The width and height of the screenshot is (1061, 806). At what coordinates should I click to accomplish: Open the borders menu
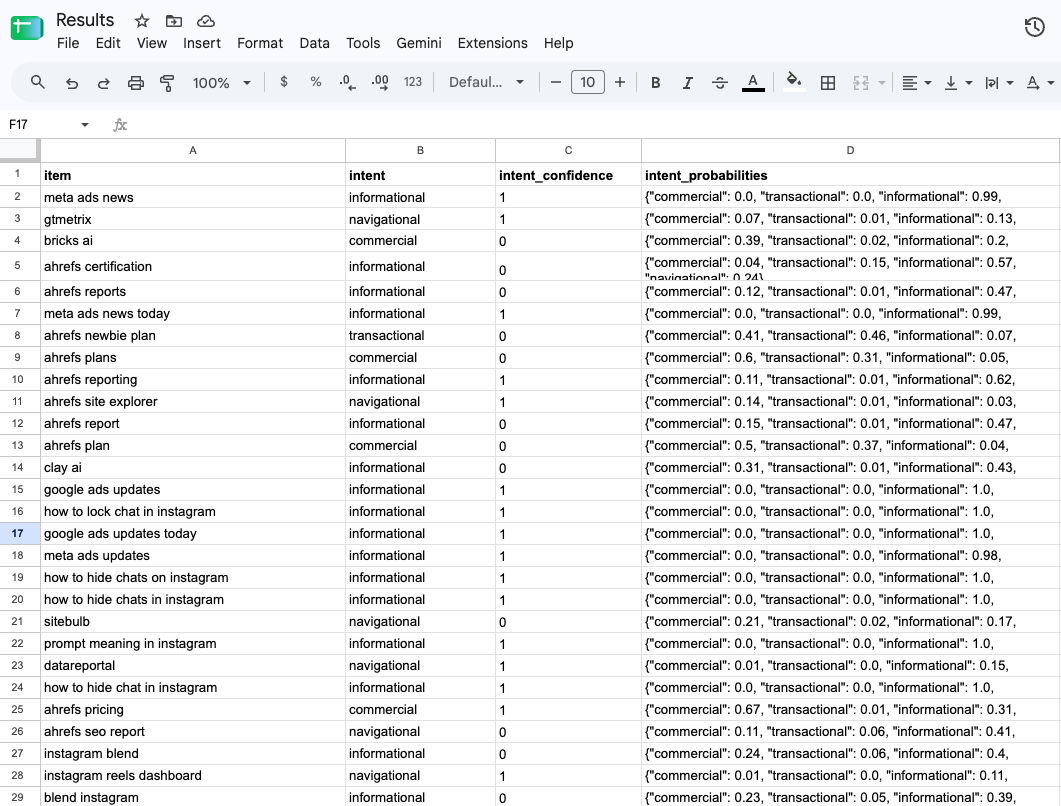[828, 83]
